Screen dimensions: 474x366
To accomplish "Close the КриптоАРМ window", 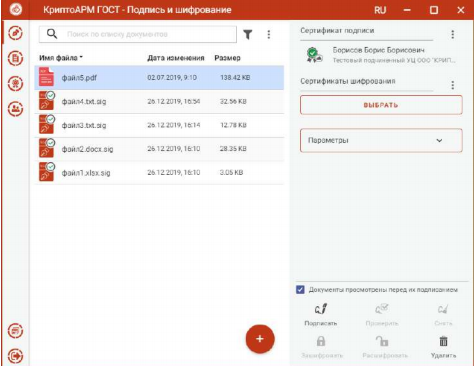I will click(x=461, y=10).
